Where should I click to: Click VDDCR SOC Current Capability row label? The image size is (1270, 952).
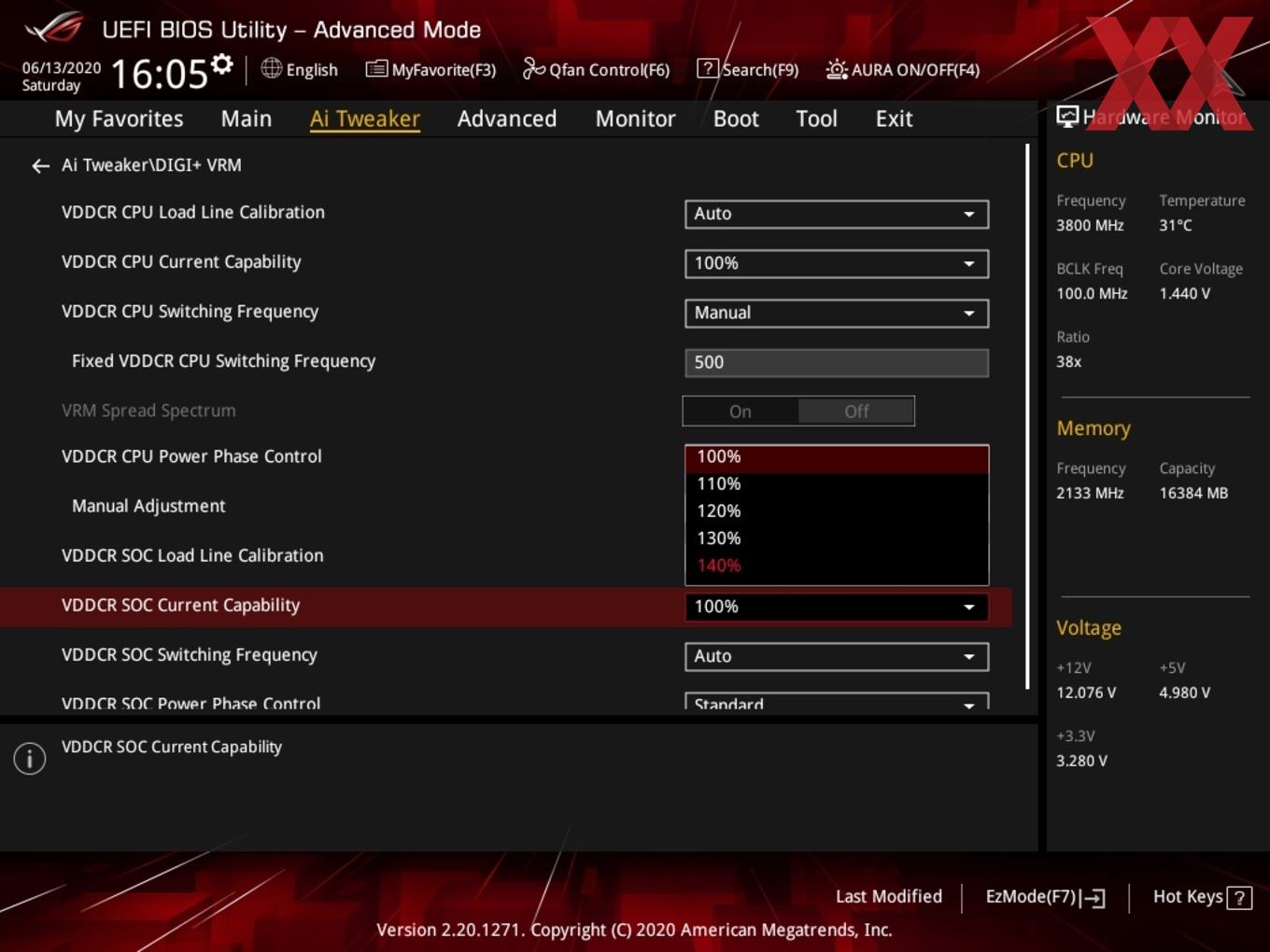(x=180, y=606)
